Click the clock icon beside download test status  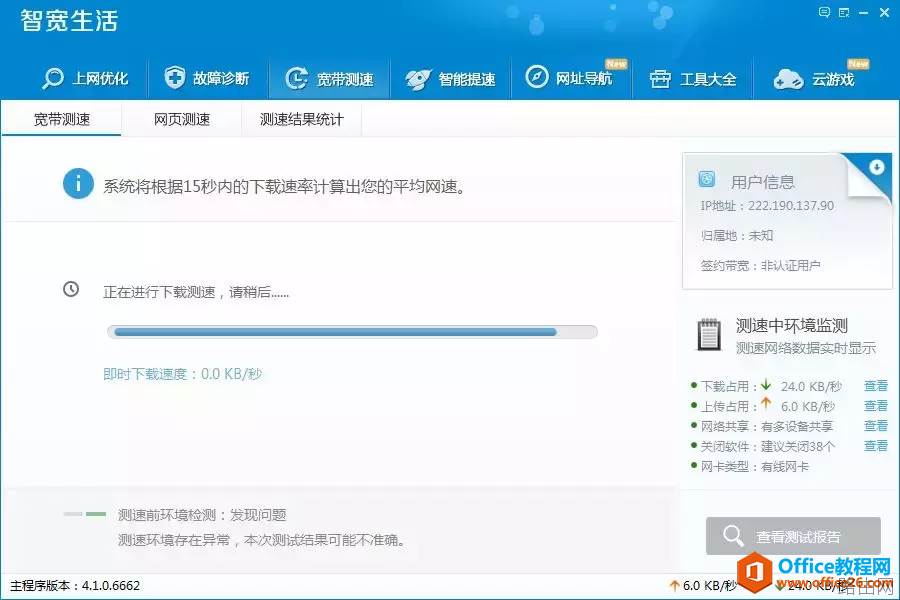(x=71, y=289)
